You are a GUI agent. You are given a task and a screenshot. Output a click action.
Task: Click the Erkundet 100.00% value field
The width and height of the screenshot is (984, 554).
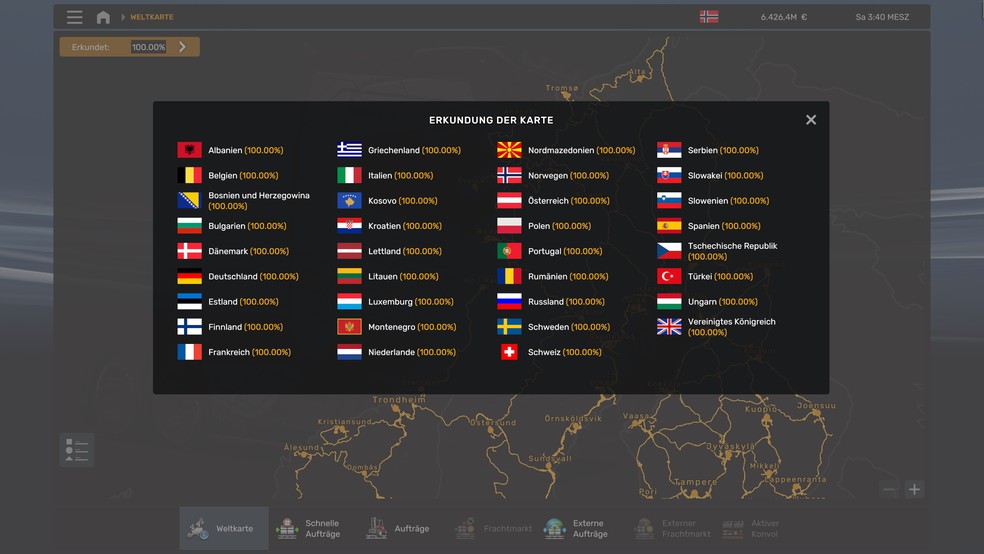pyautogui.click(x=148, y=47)
